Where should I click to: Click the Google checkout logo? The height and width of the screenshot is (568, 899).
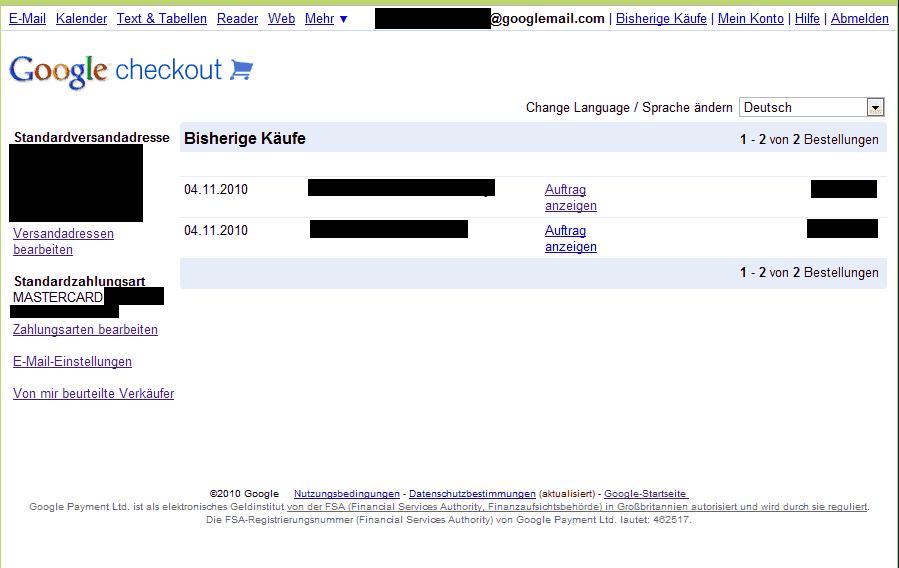click(x=131, y=71)
